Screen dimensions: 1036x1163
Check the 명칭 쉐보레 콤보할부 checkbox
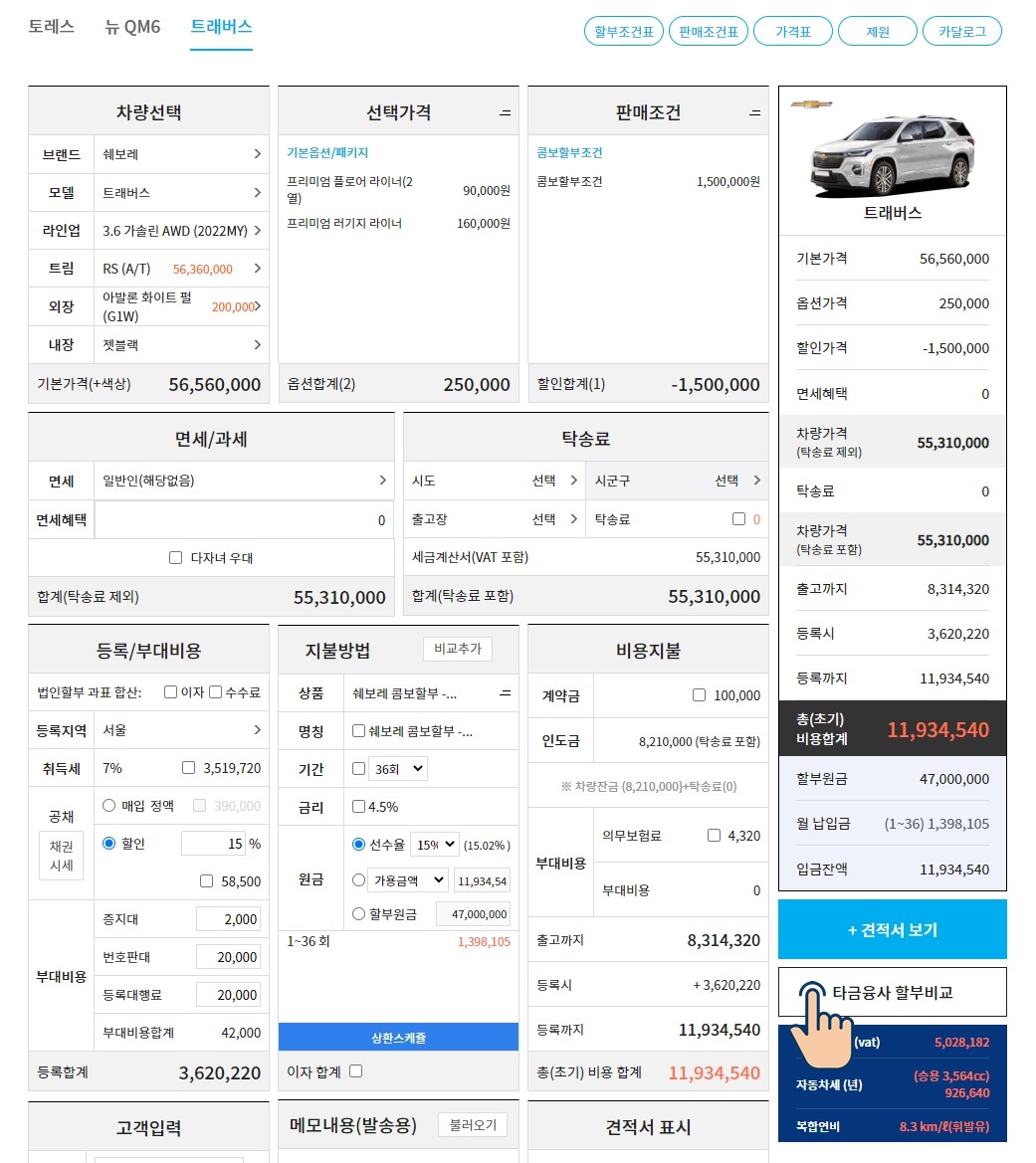coord(358,730)
